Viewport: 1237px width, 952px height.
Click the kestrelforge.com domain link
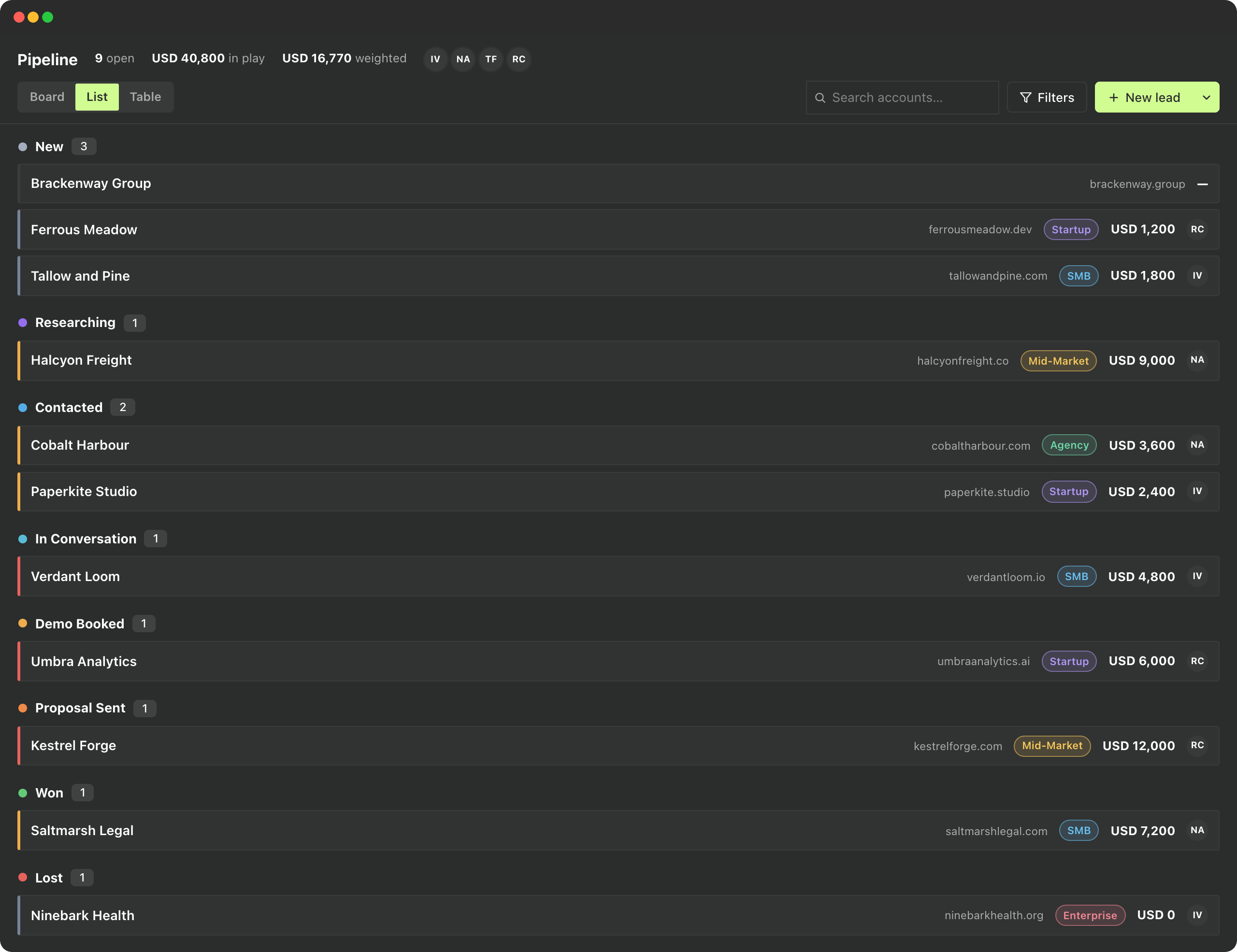[957, 746]
